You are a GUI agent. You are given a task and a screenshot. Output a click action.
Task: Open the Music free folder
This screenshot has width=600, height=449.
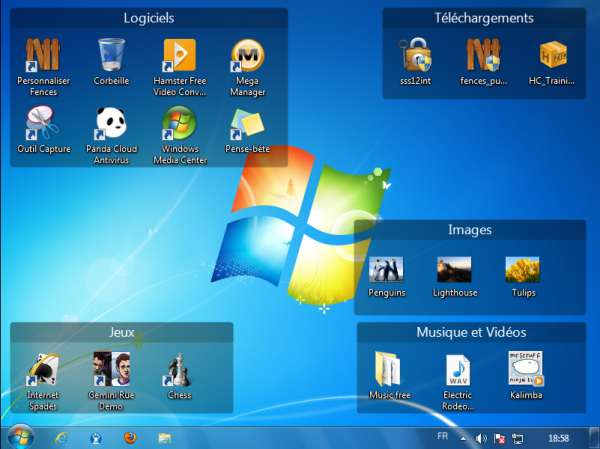(388, 369)
